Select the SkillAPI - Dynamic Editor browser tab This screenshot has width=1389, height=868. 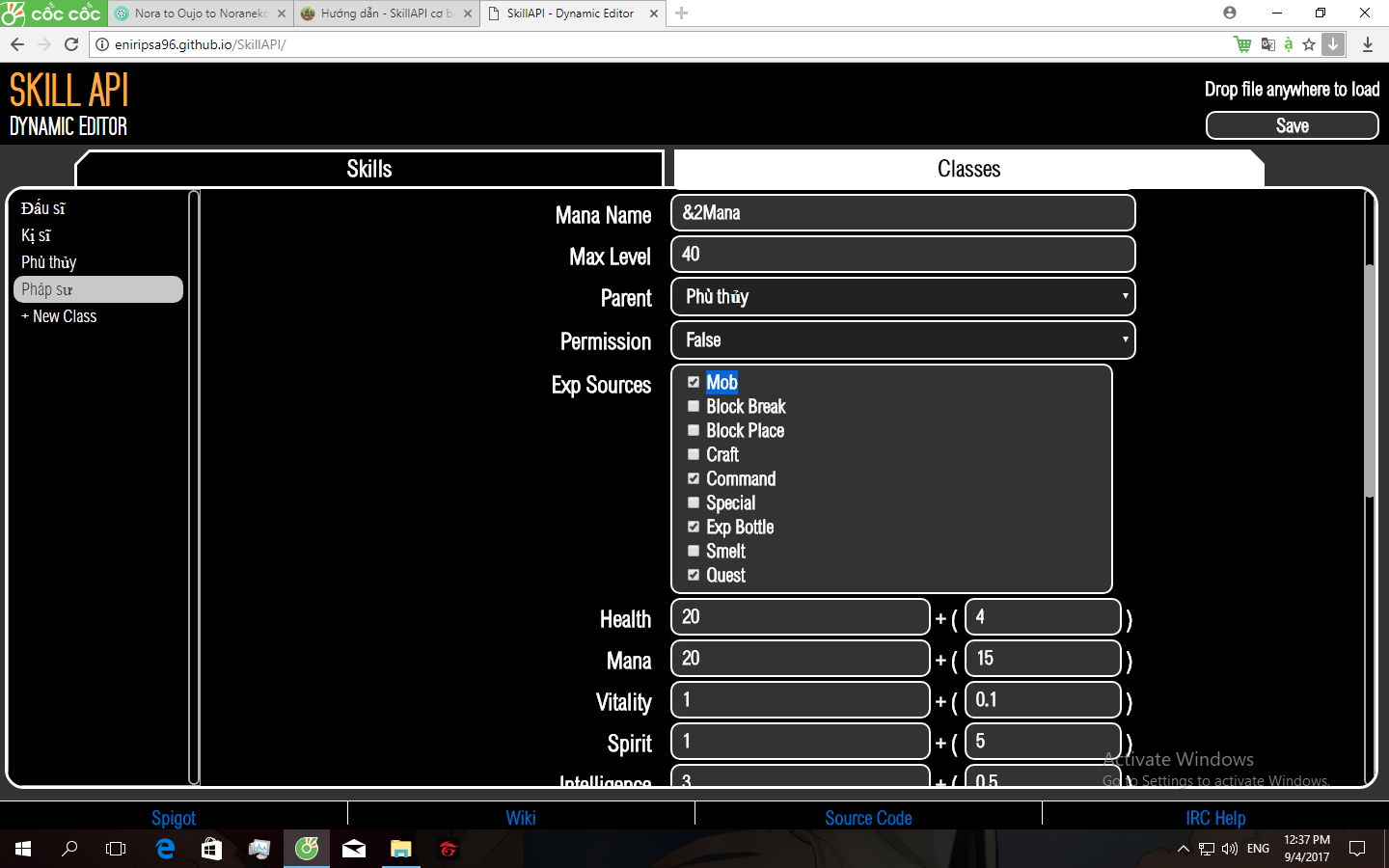pyautogui.click(x=572, y=14)
